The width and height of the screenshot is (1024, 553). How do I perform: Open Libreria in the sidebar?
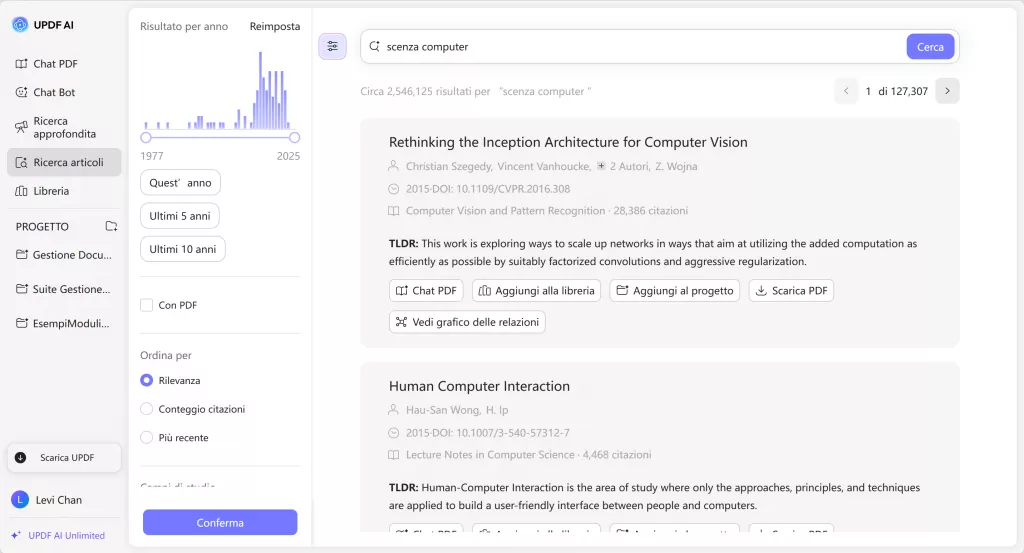tap(50, 191)
